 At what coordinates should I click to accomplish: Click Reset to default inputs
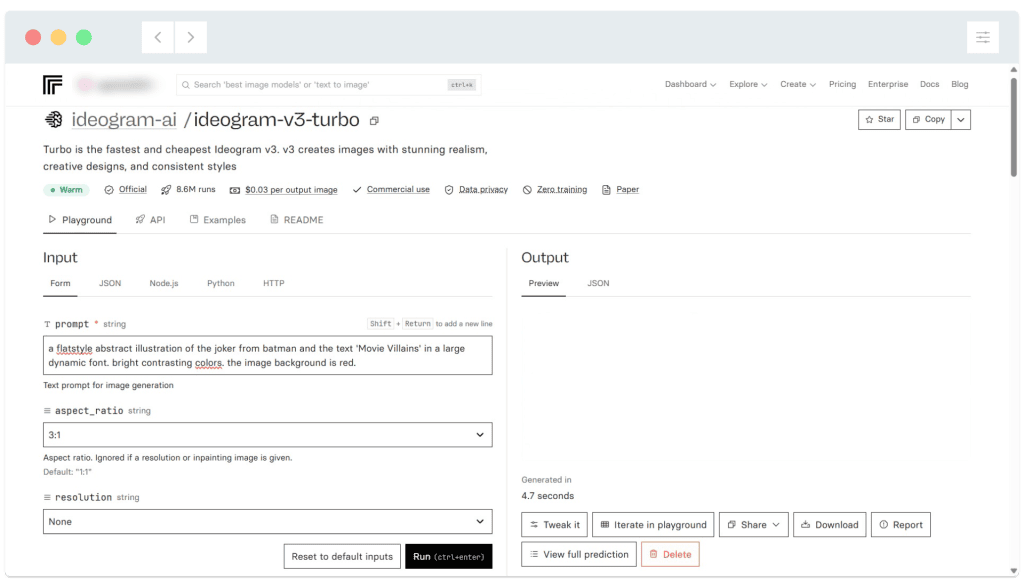pos(342,556)
